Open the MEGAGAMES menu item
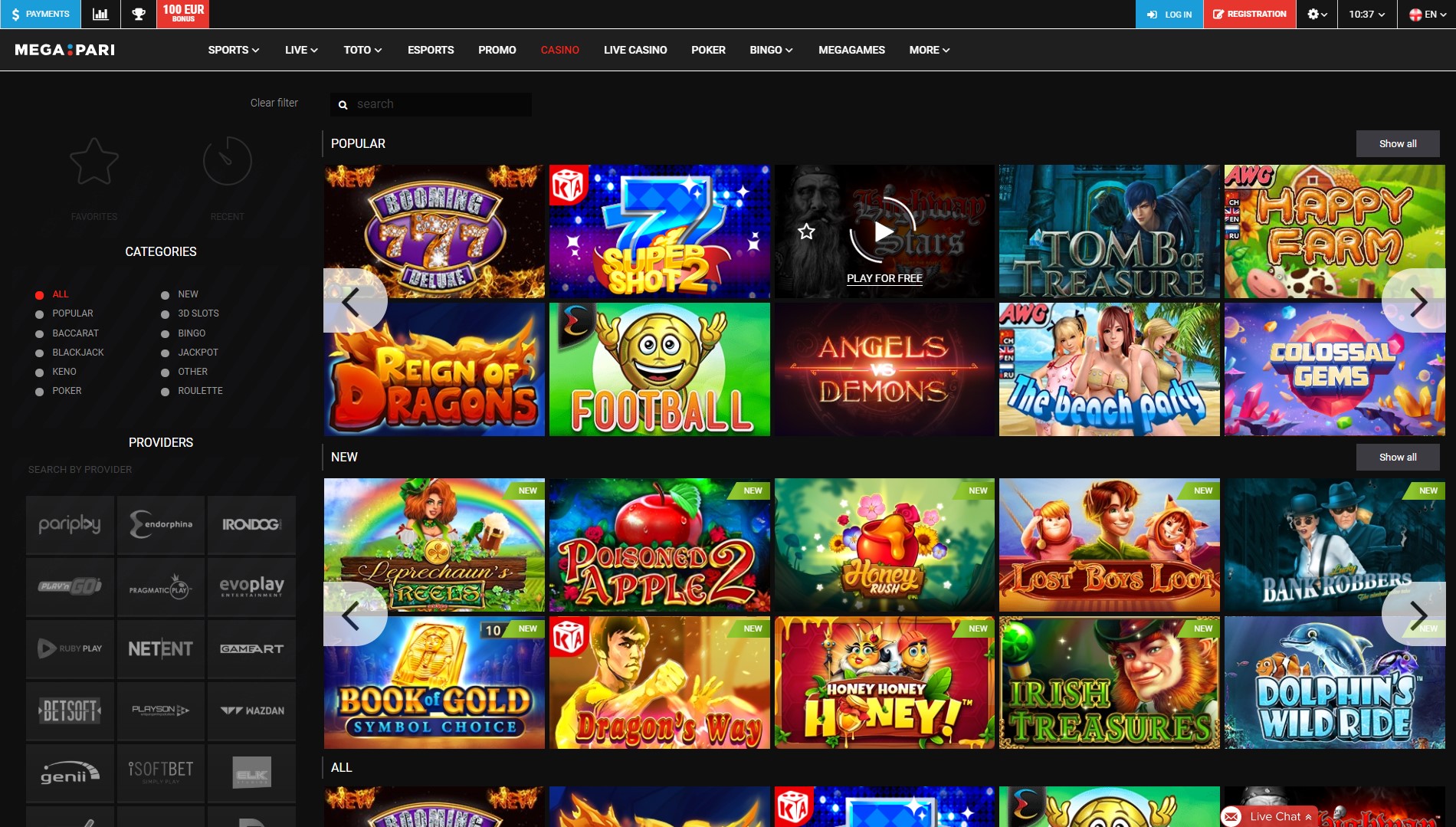 (851, 50)
